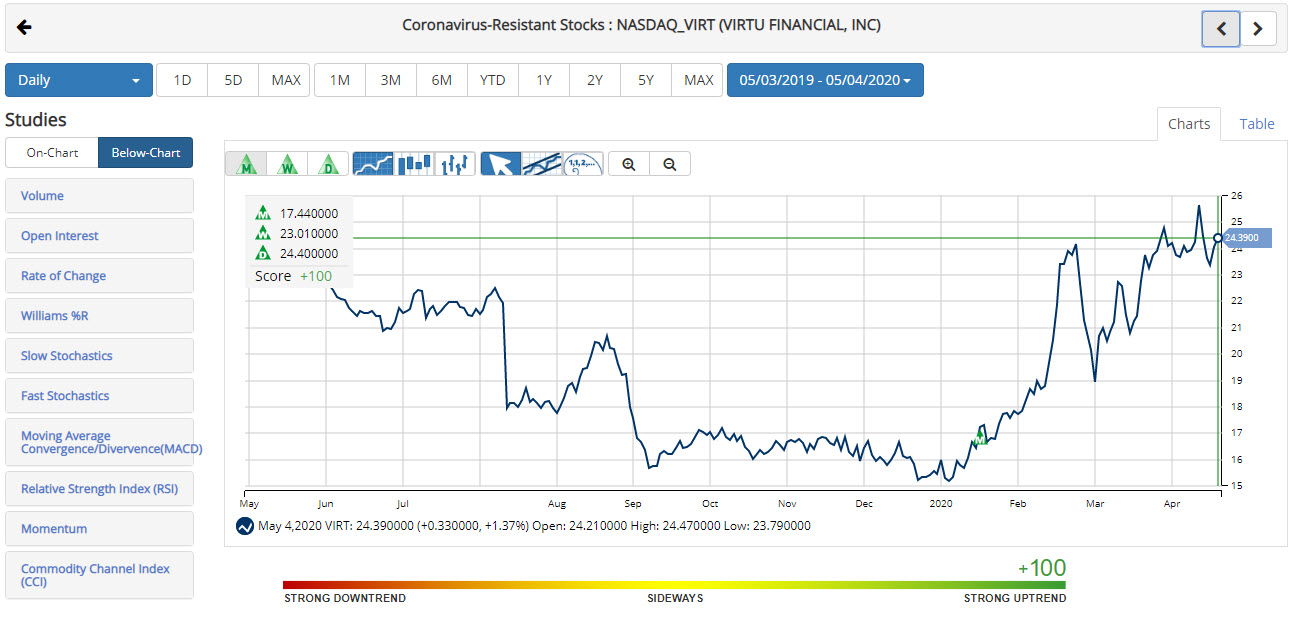Viewport: 1297px width, 625px height.
Task: Select the pointer cursor tool
Action: (x=501, y=164)
